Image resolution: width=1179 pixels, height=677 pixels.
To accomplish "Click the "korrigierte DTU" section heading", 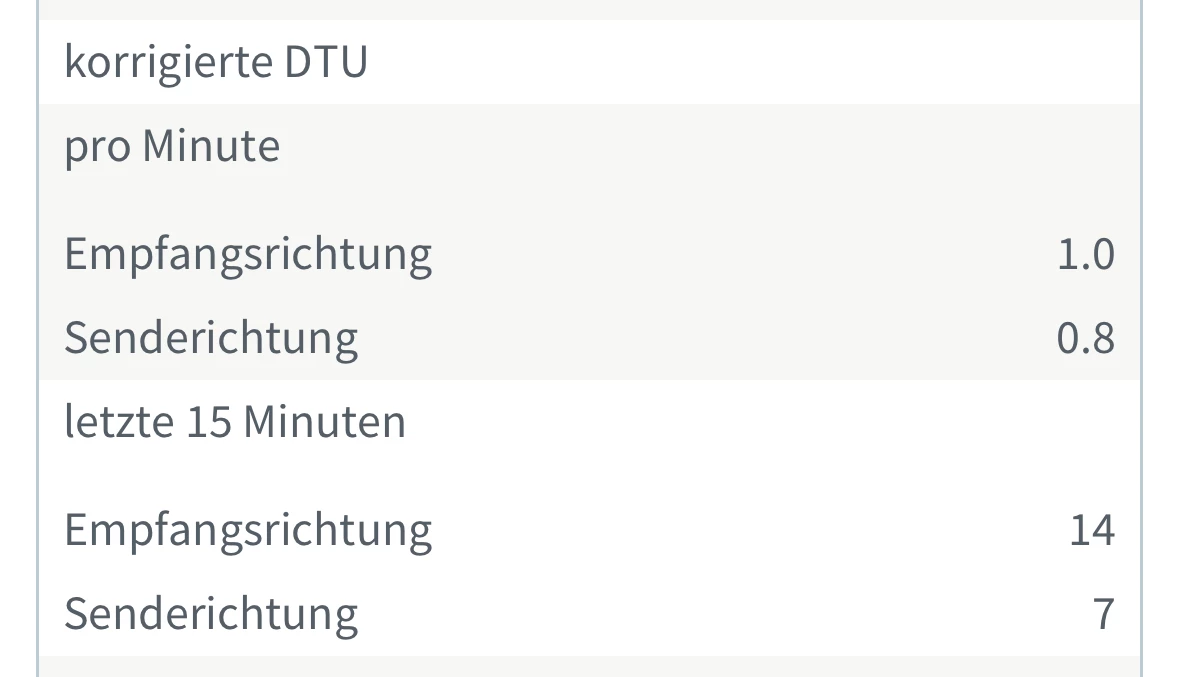I will [216, 62].
